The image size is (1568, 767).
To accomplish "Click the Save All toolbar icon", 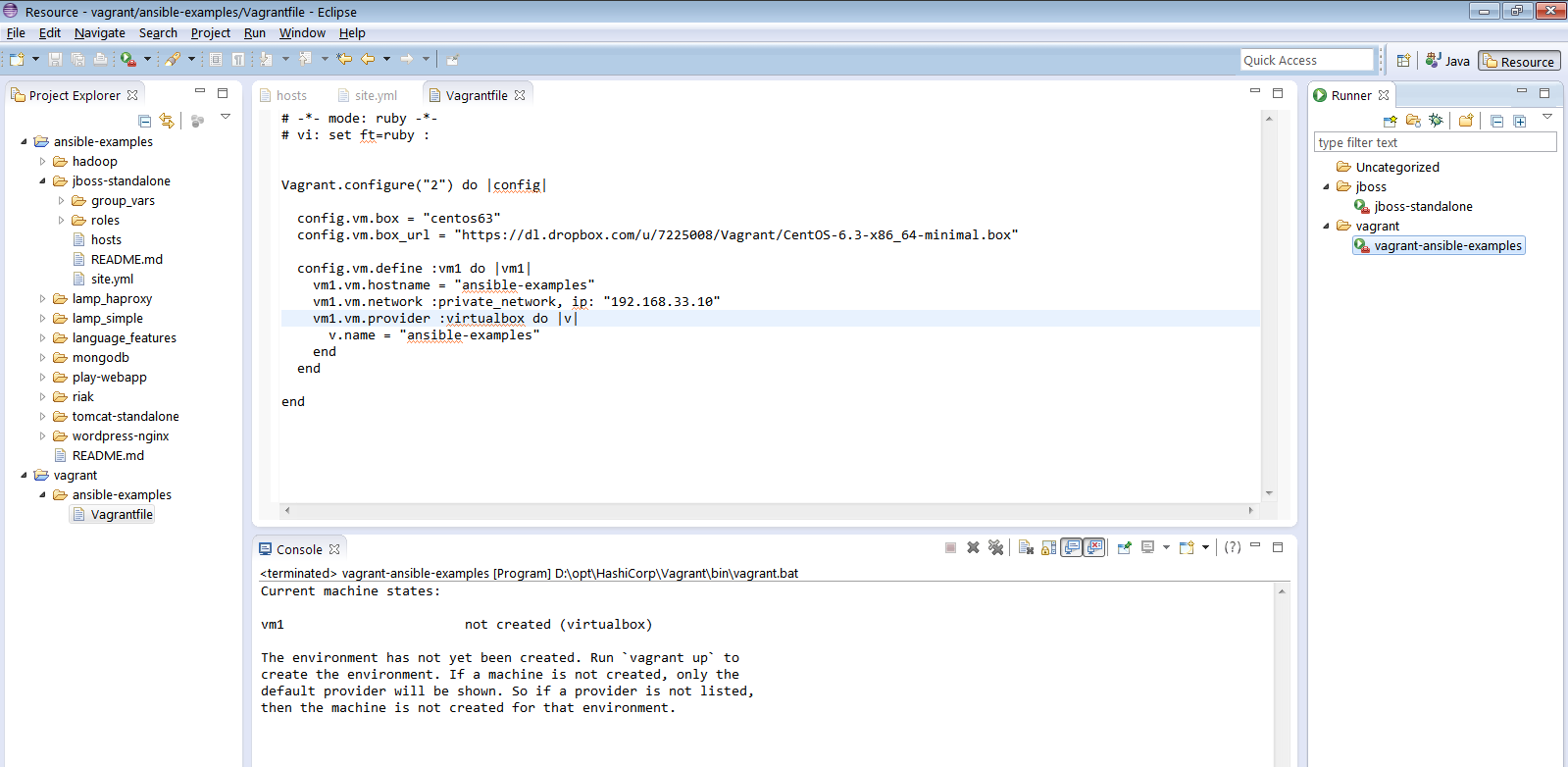I will 77,60.
